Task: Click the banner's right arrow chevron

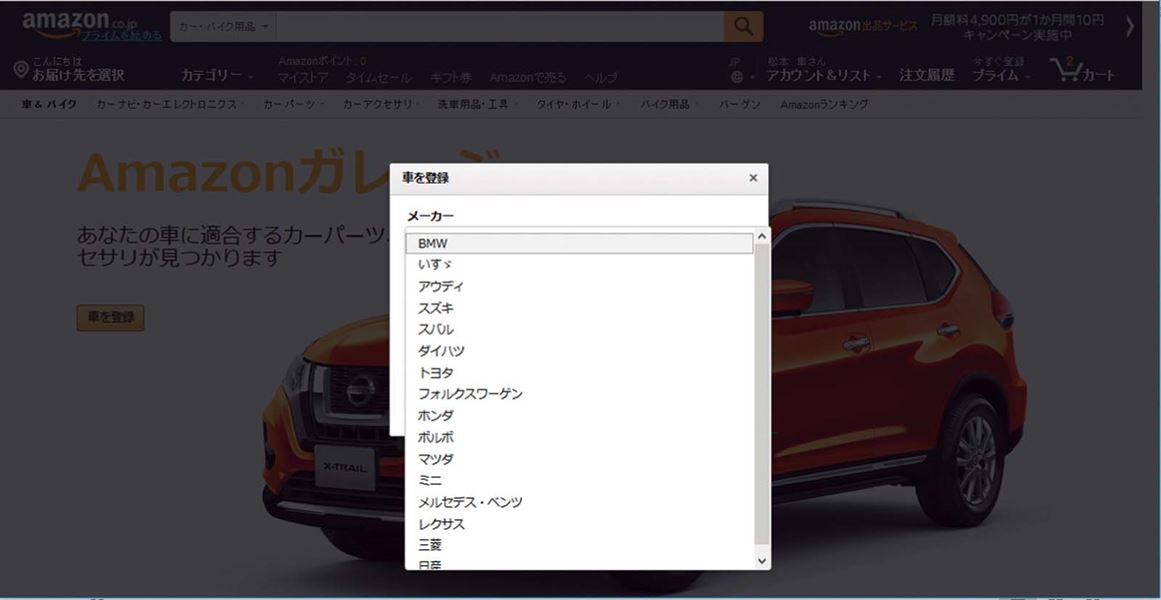Action: tap(1130, 27)
